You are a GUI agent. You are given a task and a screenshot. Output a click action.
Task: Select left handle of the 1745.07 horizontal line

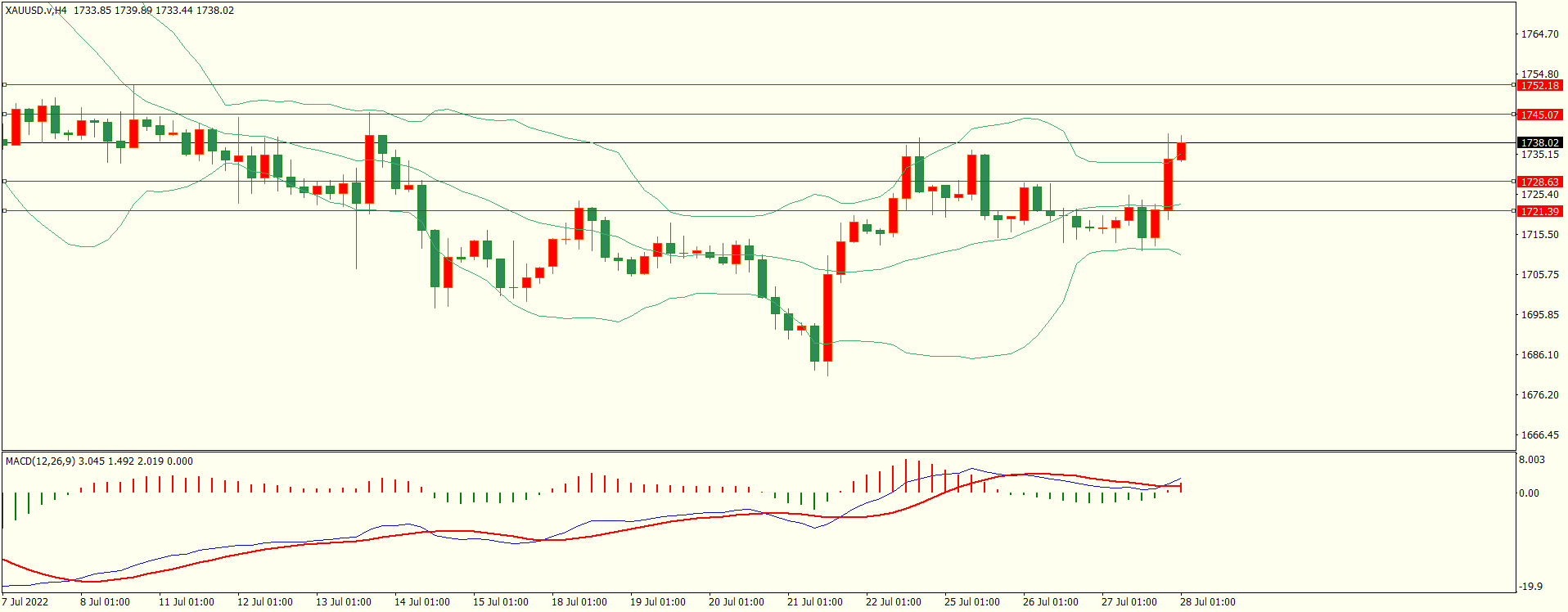[4, 115]
